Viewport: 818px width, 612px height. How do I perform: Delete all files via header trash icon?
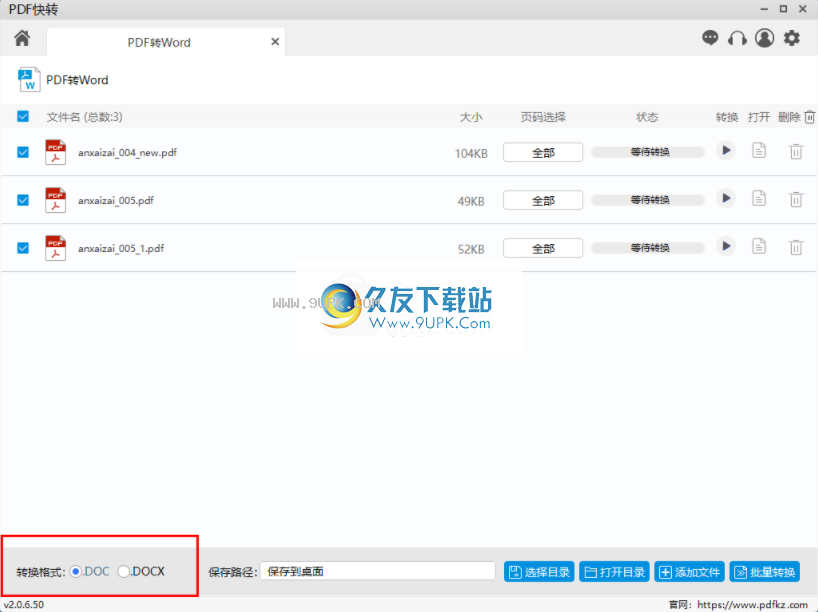point(810,117)
